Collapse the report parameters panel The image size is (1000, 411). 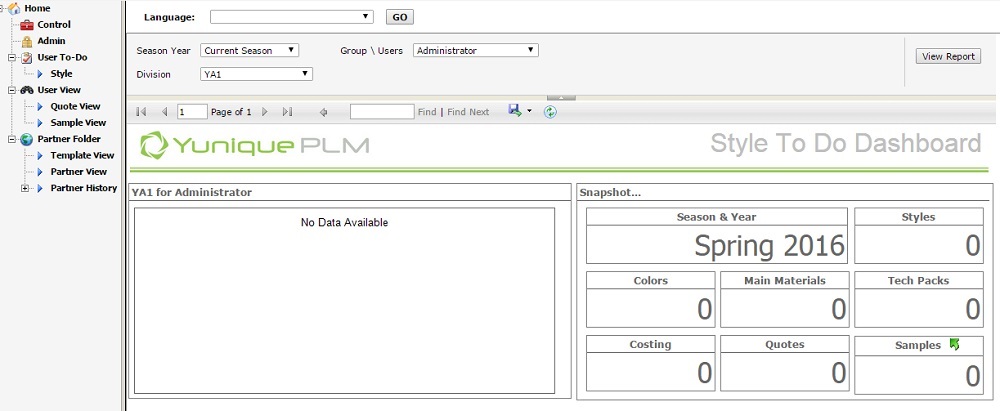(561, 98)
